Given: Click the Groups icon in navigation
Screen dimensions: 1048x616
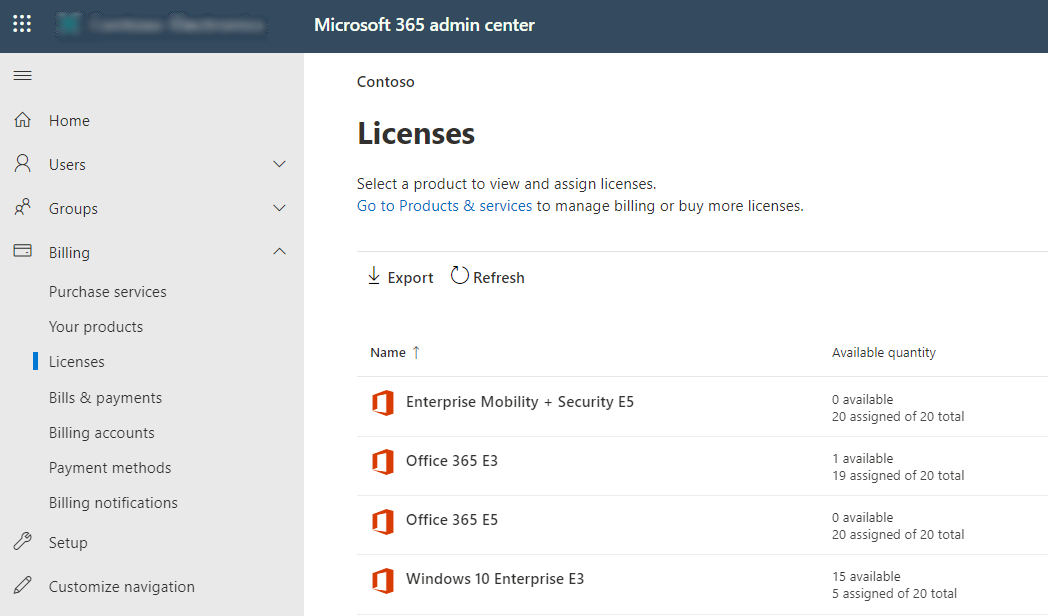Looking at the screenshot, I should pyautogui.click(x=21, y=207).
